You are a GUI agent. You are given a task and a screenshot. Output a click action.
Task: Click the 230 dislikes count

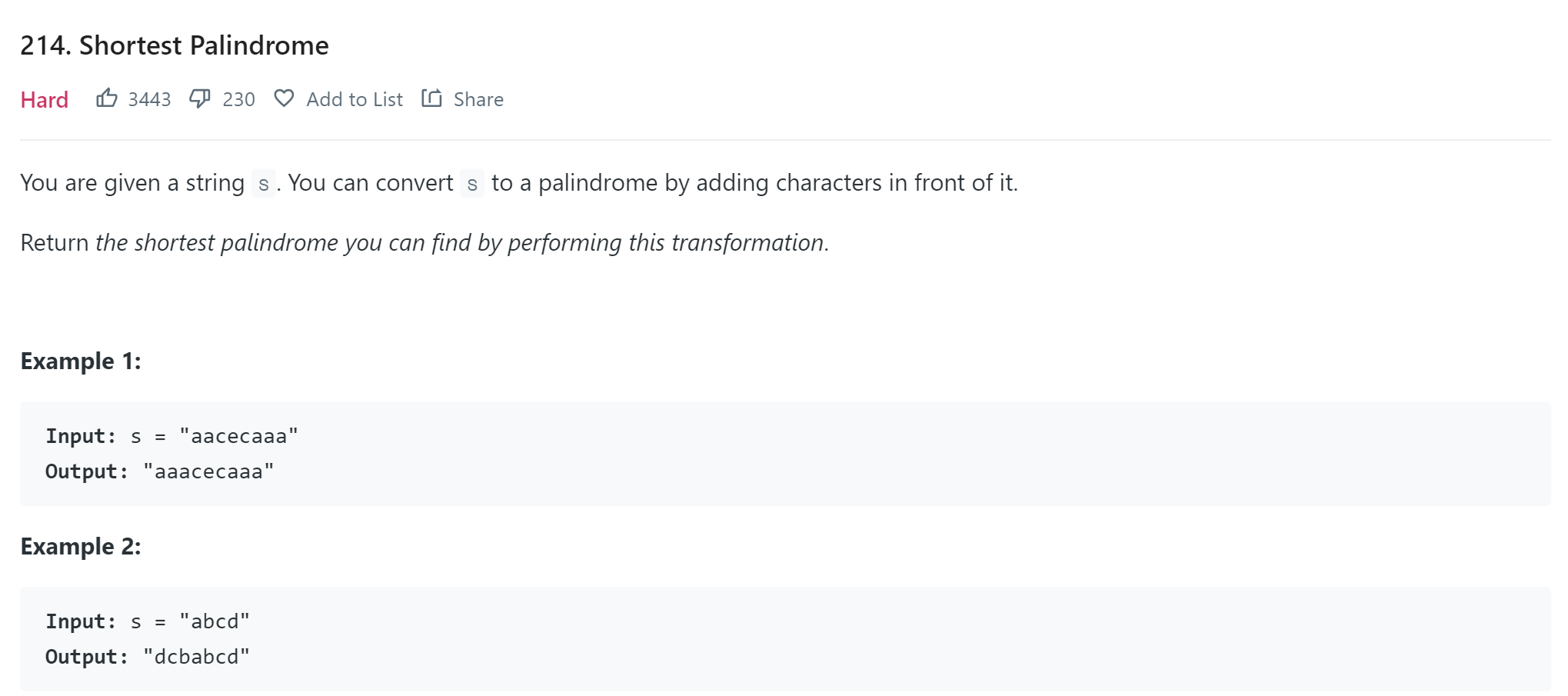[238, 99]
